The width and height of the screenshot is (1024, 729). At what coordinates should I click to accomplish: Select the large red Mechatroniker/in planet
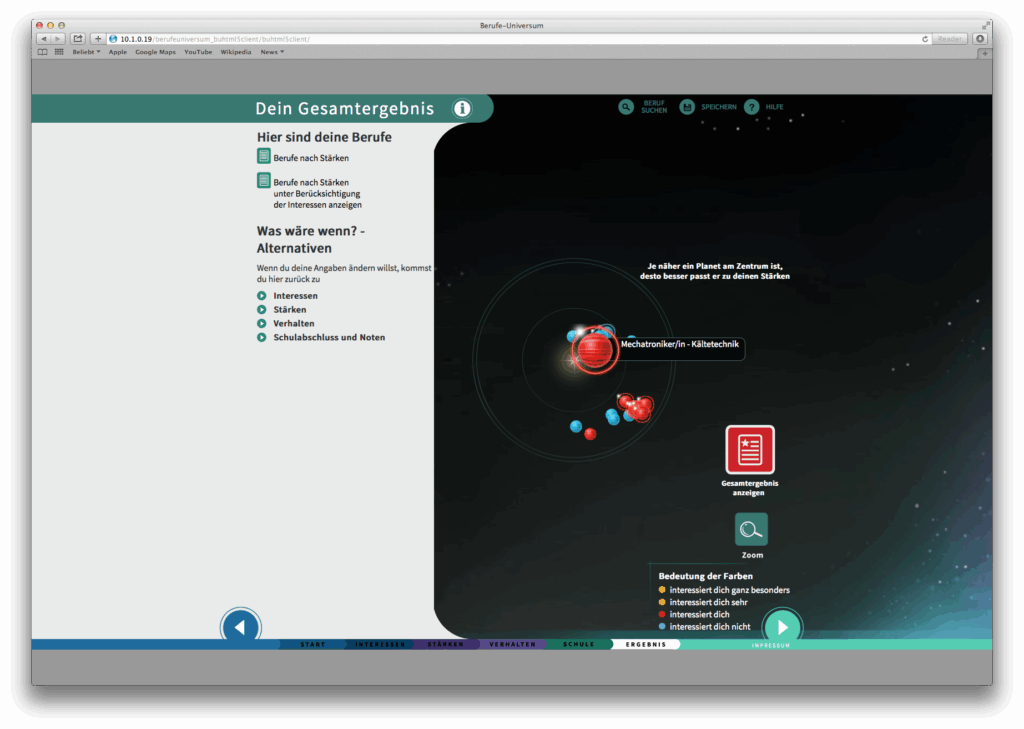(x=594, y=350)
